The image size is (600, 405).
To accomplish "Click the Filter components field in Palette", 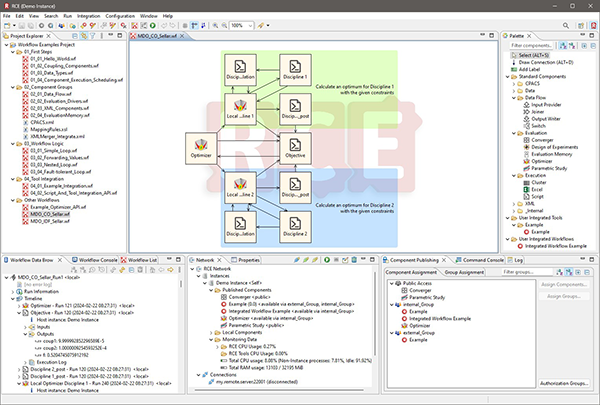I will pos(532,46).
